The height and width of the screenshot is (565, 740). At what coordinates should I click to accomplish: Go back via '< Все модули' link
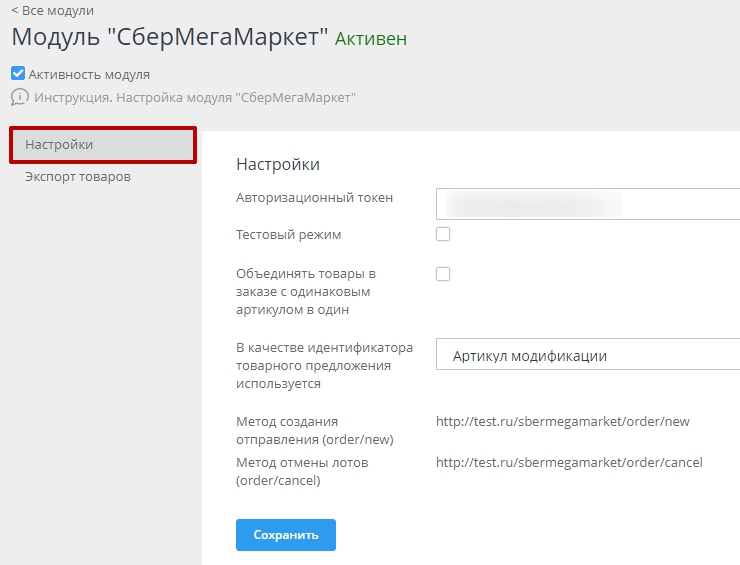(52, 10)
